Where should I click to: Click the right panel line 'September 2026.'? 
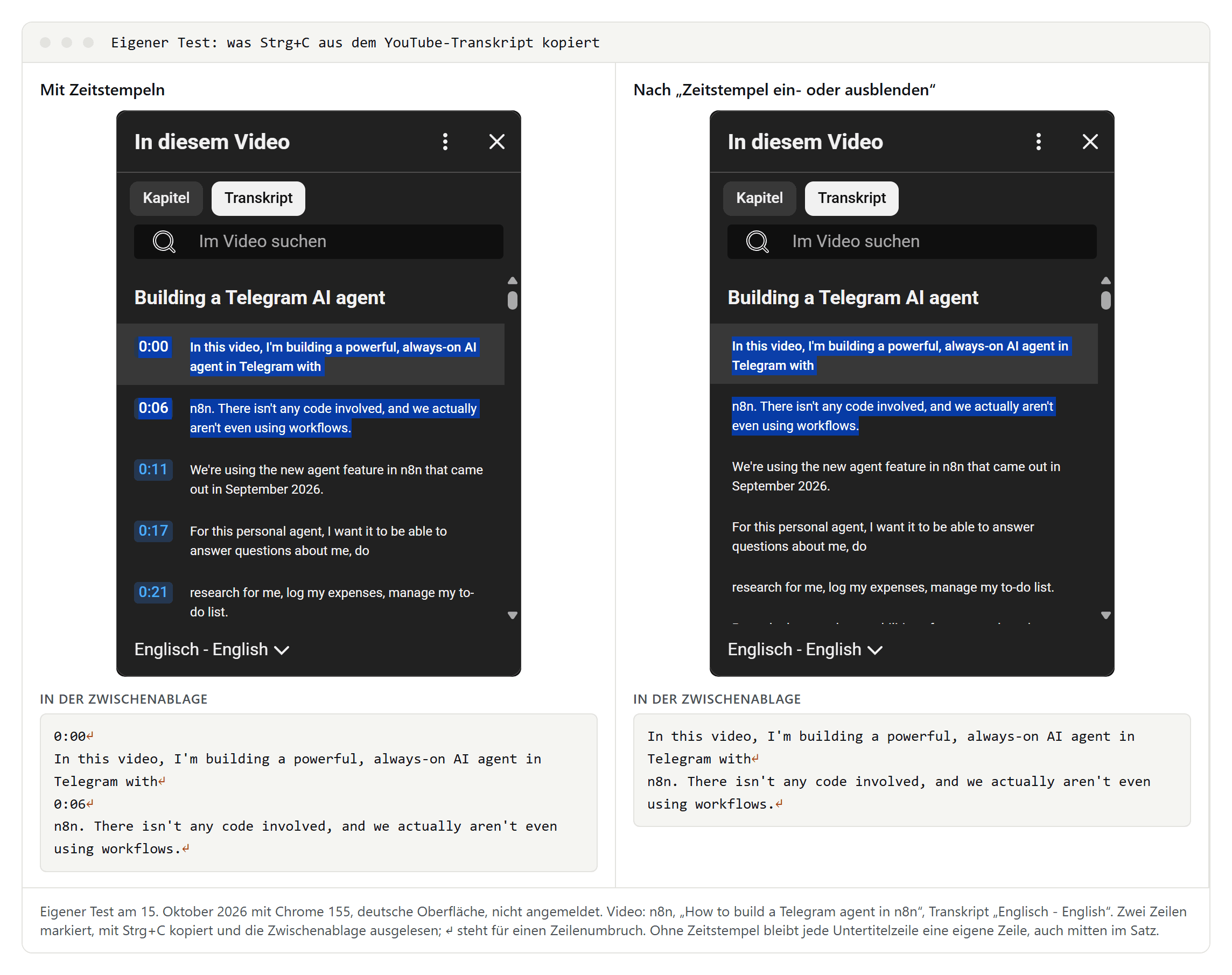[x=780, y=486]
